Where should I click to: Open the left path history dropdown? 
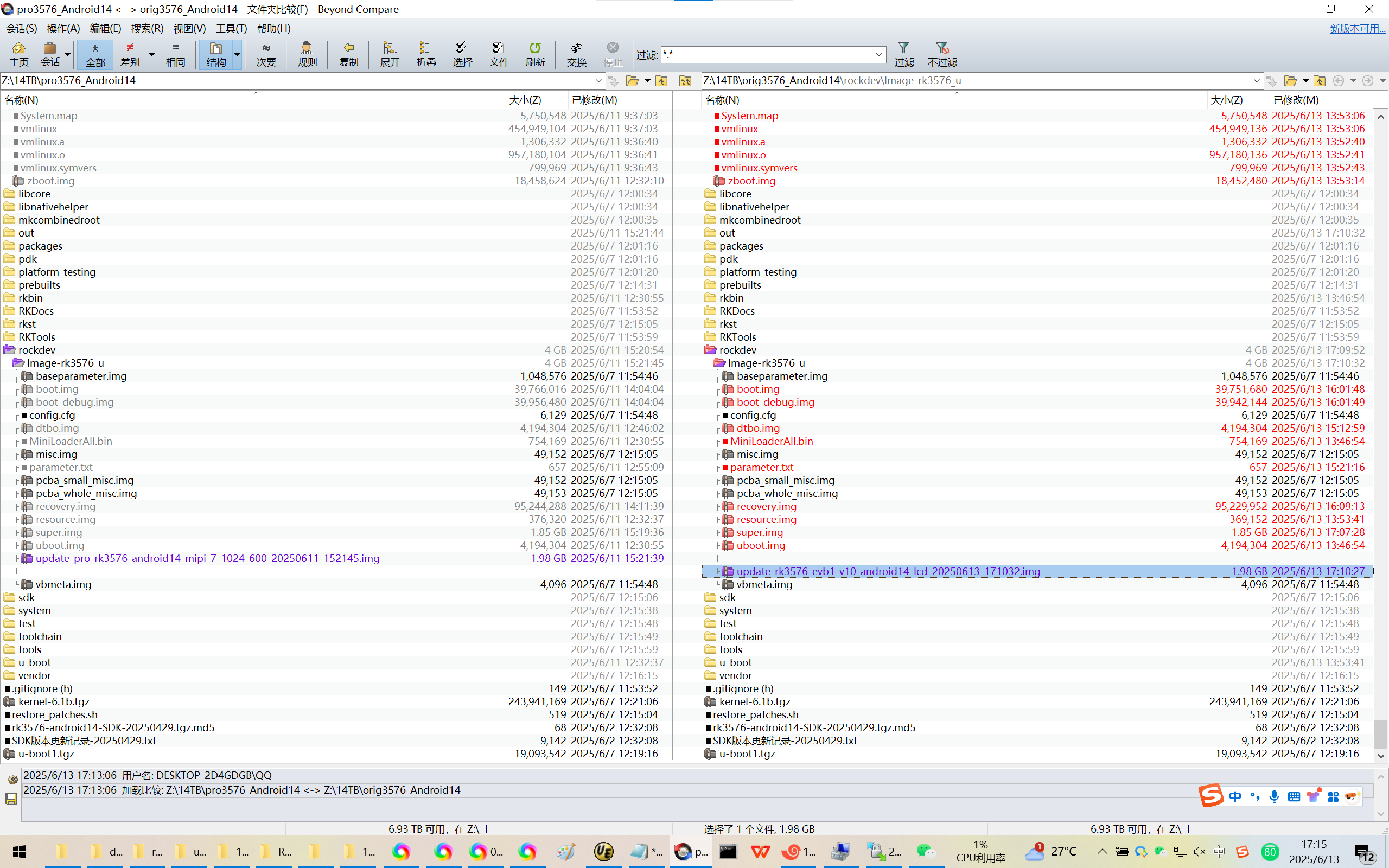click(x=598, y=81)
